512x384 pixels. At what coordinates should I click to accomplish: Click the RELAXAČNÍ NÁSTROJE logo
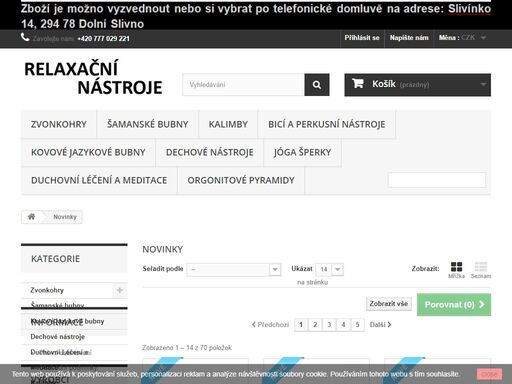(93, 78)
